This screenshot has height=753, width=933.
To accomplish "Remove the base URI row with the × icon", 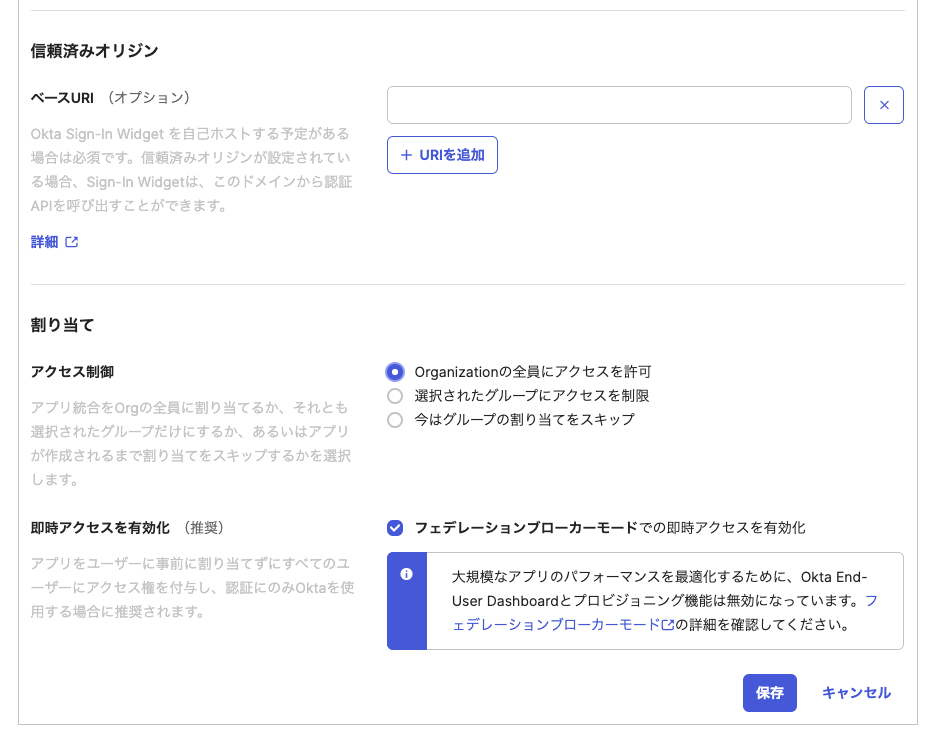I will (884, 105).
